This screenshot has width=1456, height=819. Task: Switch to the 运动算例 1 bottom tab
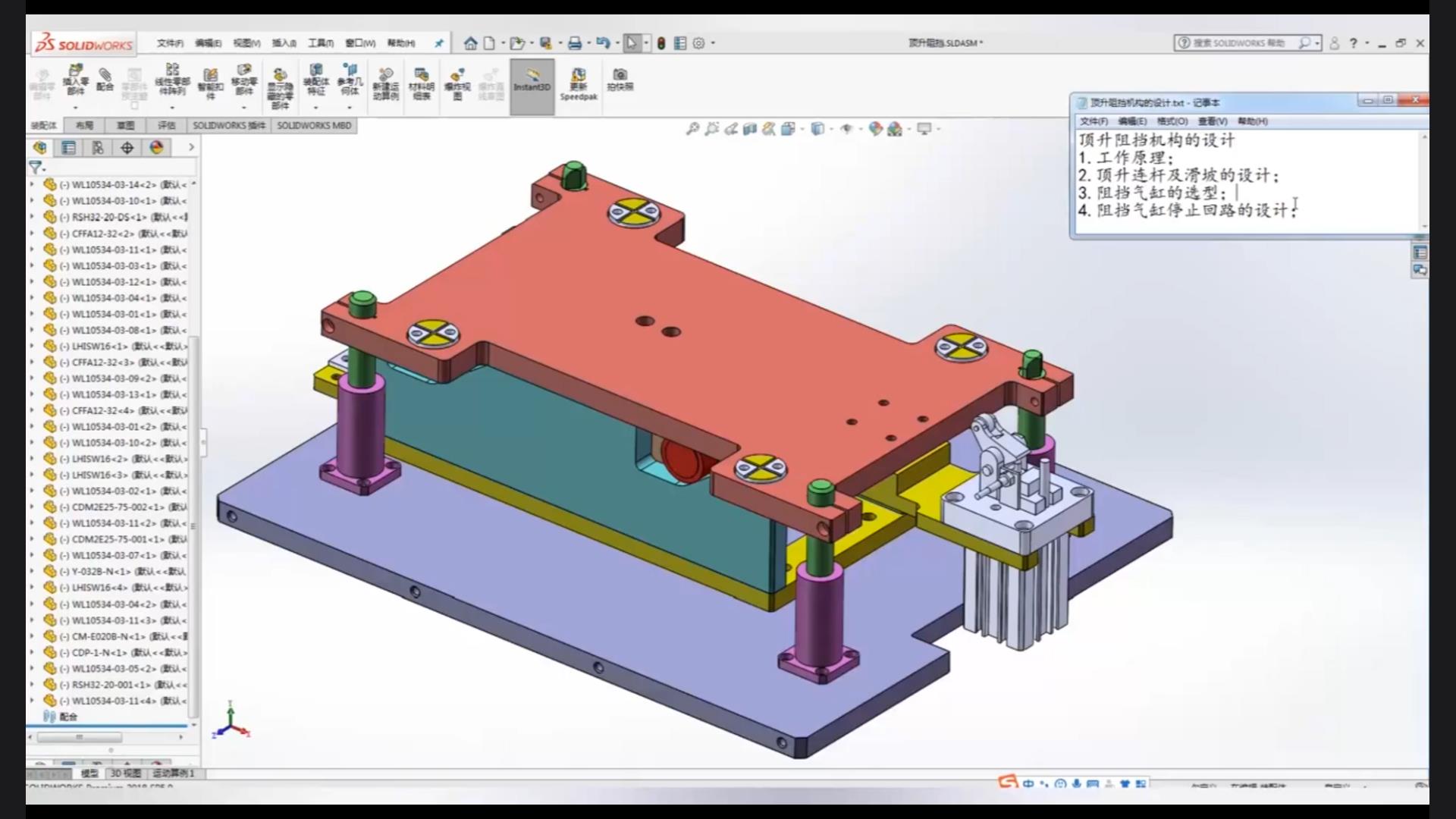[x=174, y=773]
